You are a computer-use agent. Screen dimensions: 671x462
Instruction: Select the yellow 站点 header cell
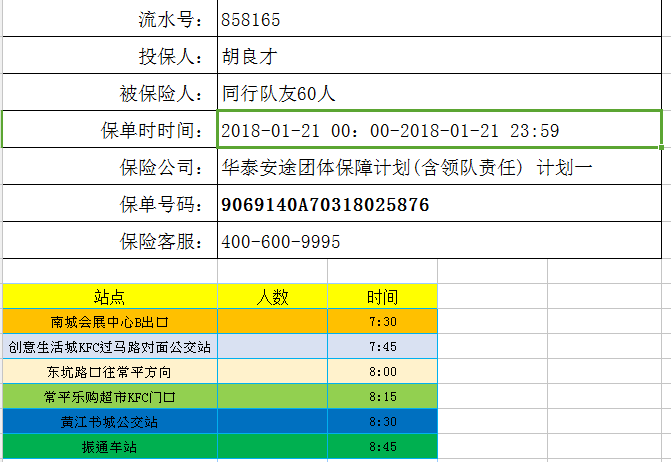pyautogui.click(x=110, y=296)
